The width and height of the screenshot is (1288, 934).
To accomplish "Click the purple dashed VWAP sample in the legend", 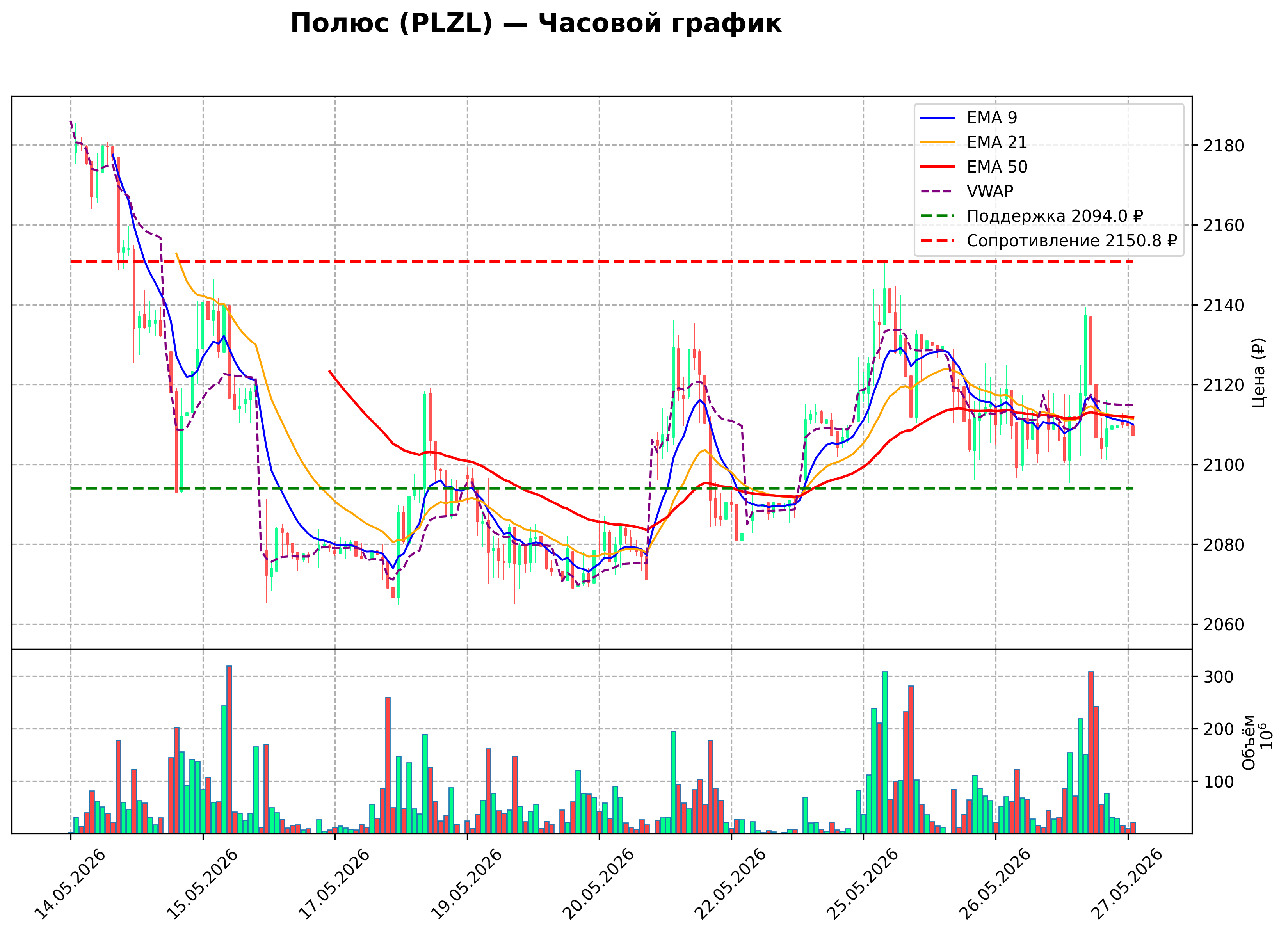I will click(938, 192).
